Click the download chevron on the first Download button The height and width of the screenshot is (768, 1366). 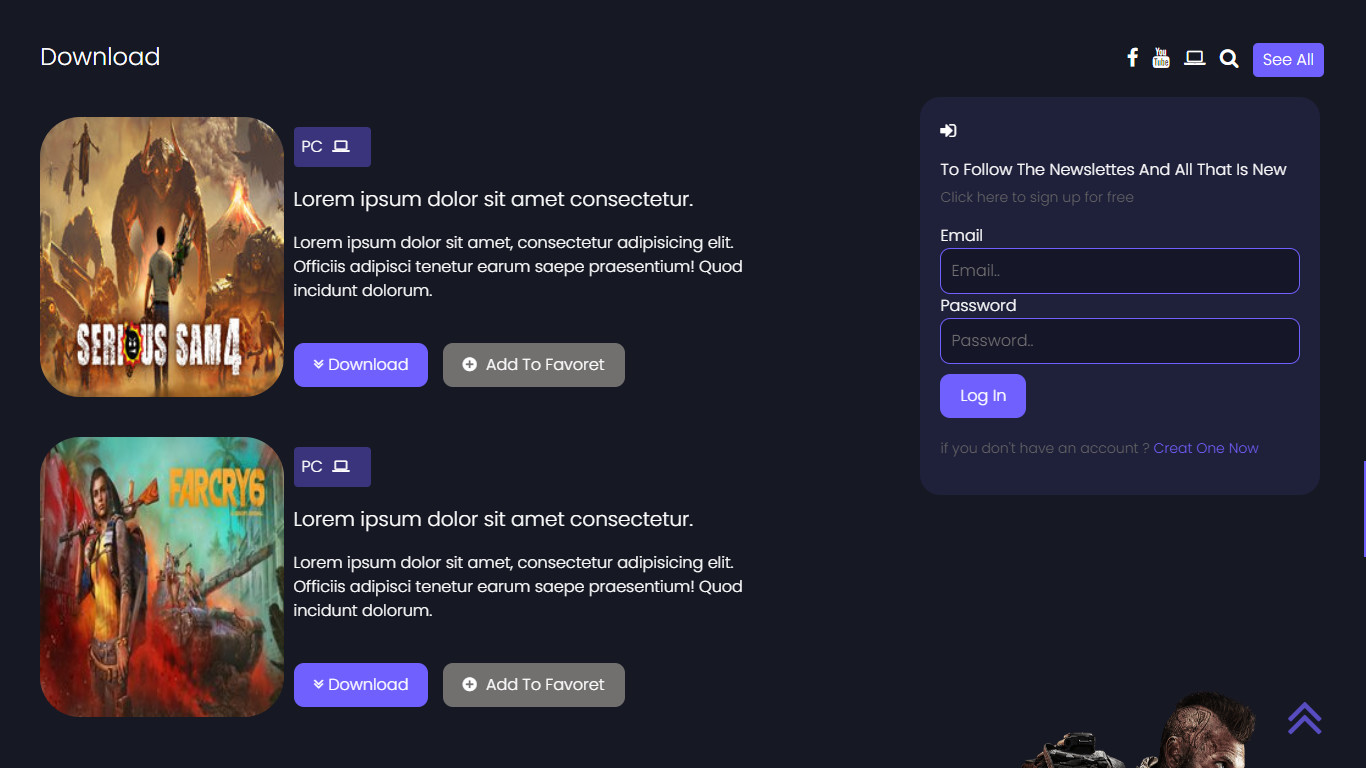(319, 364)
